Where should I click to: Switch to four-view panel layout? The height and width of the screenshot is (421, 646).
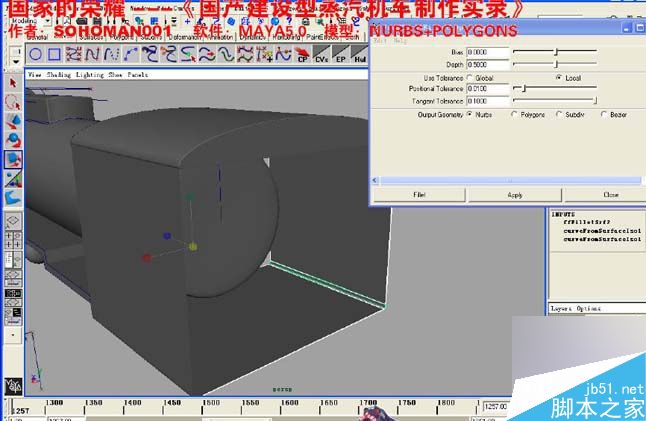13,240
